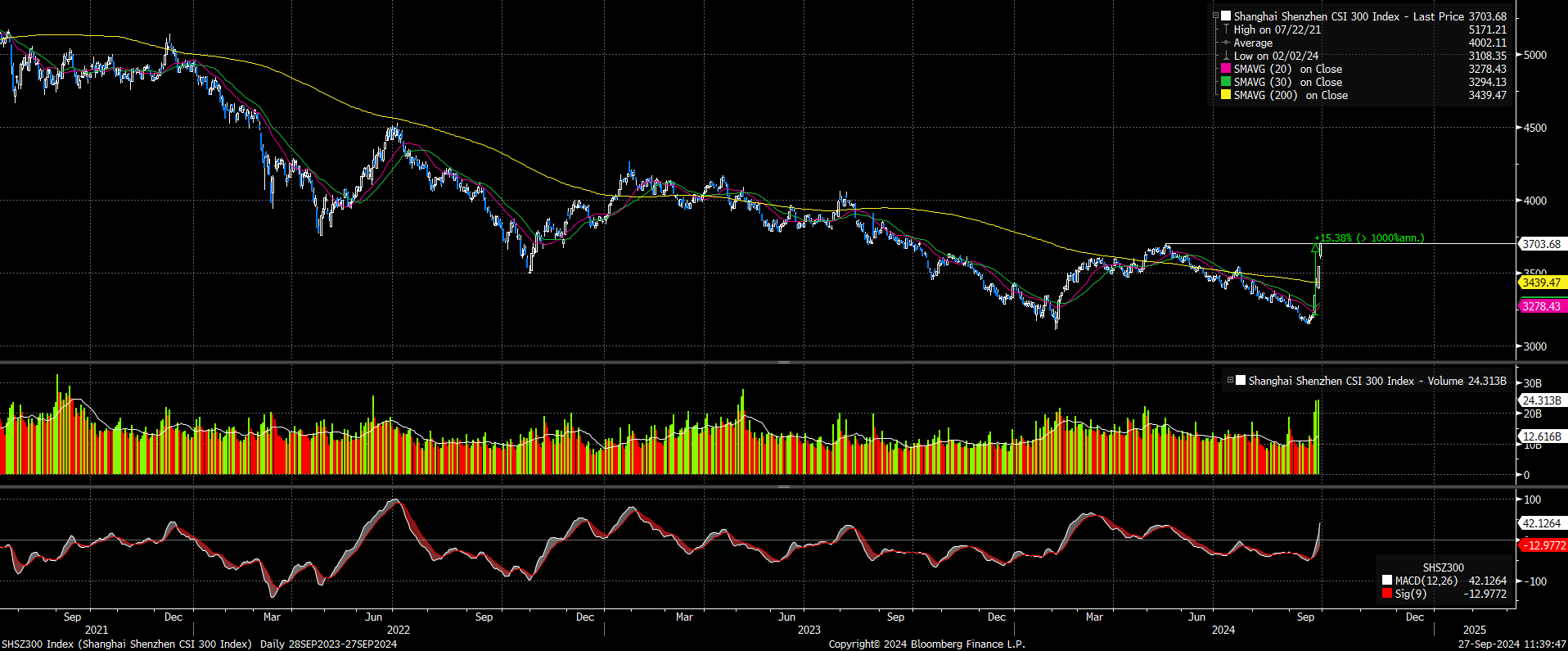Click the 12.616B volume average axis tag
This screenshot has height=651, width=1568.
click(x=1541, y=436)
